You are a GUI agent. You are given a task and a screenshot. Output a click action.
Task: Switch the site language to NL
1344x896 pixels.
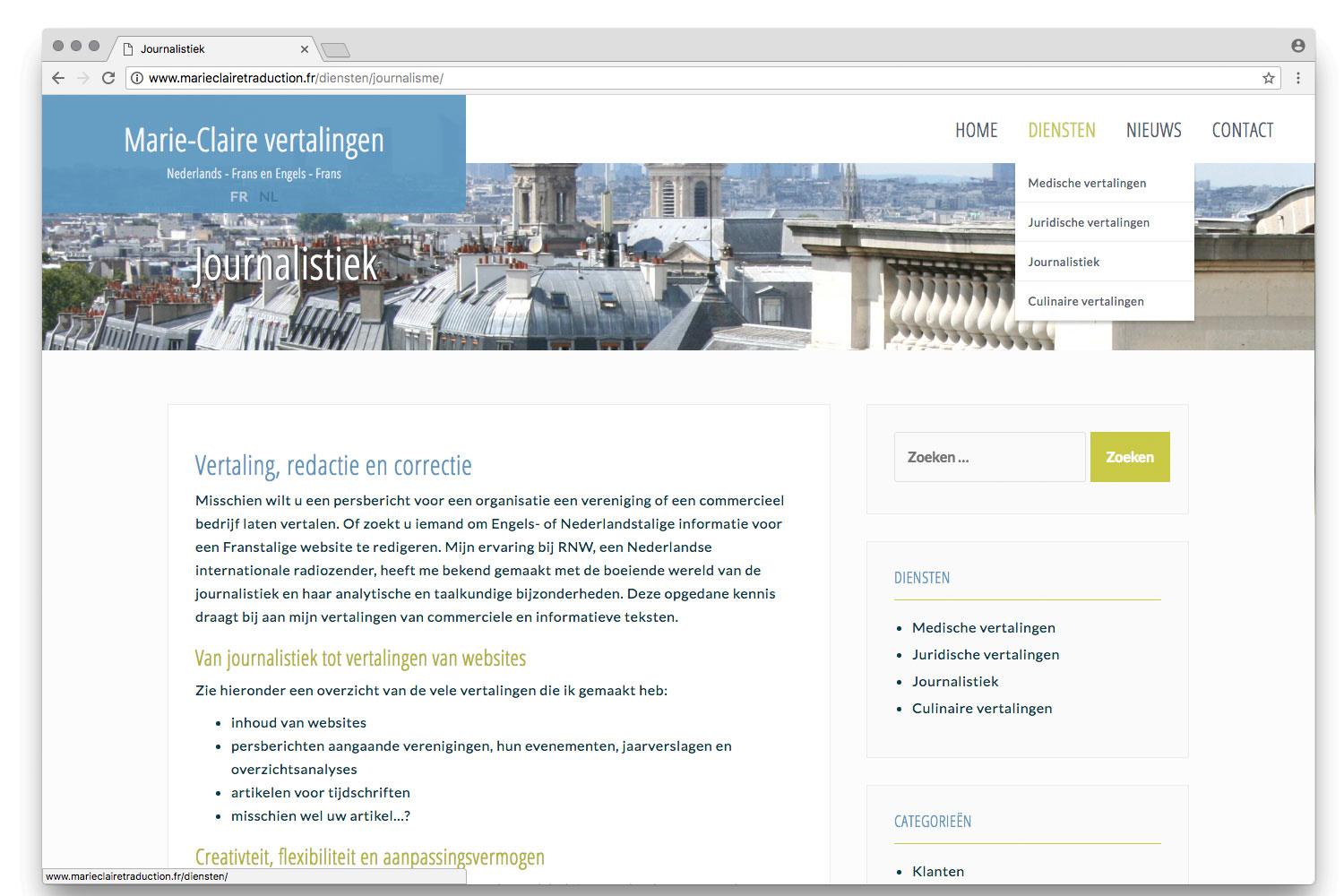tap(268, 196)
